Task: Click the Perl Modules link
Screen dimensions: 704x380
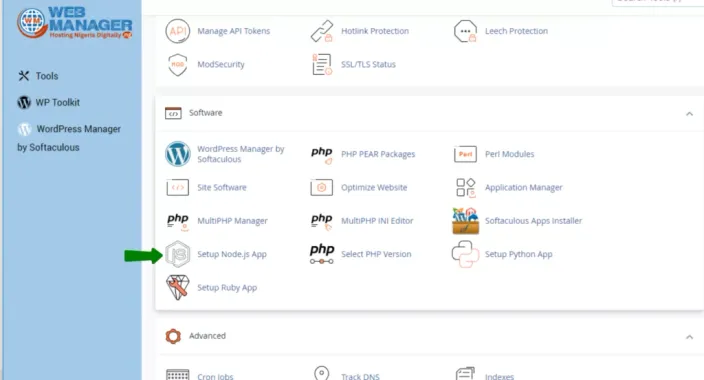Action: [x=510, y=154]
